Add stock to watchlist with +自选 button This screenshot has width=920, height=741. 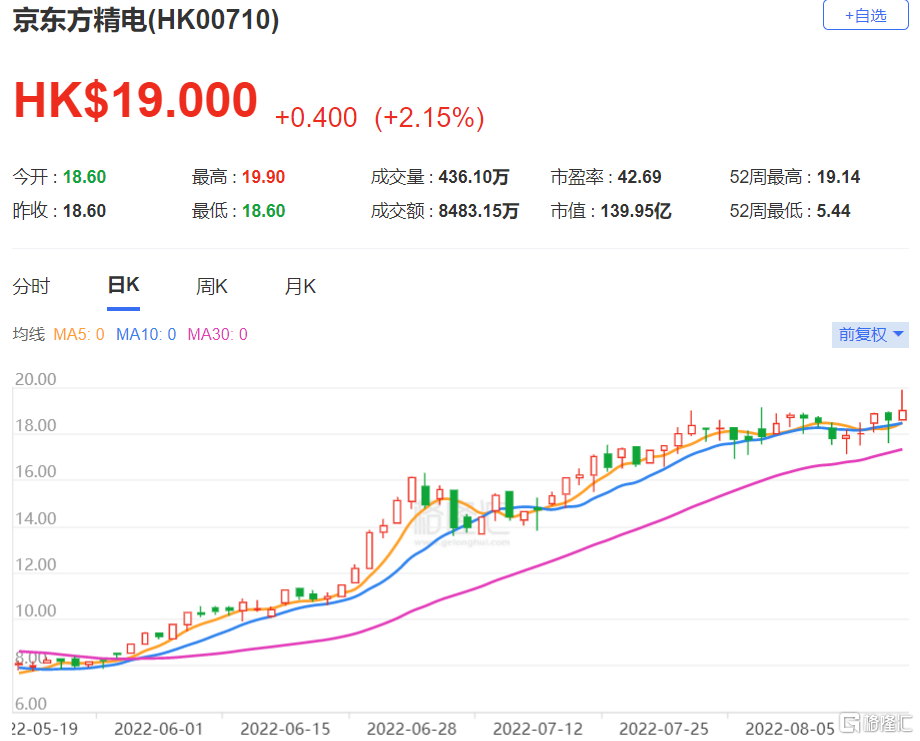pyautogui.click(x=865, y=15)
